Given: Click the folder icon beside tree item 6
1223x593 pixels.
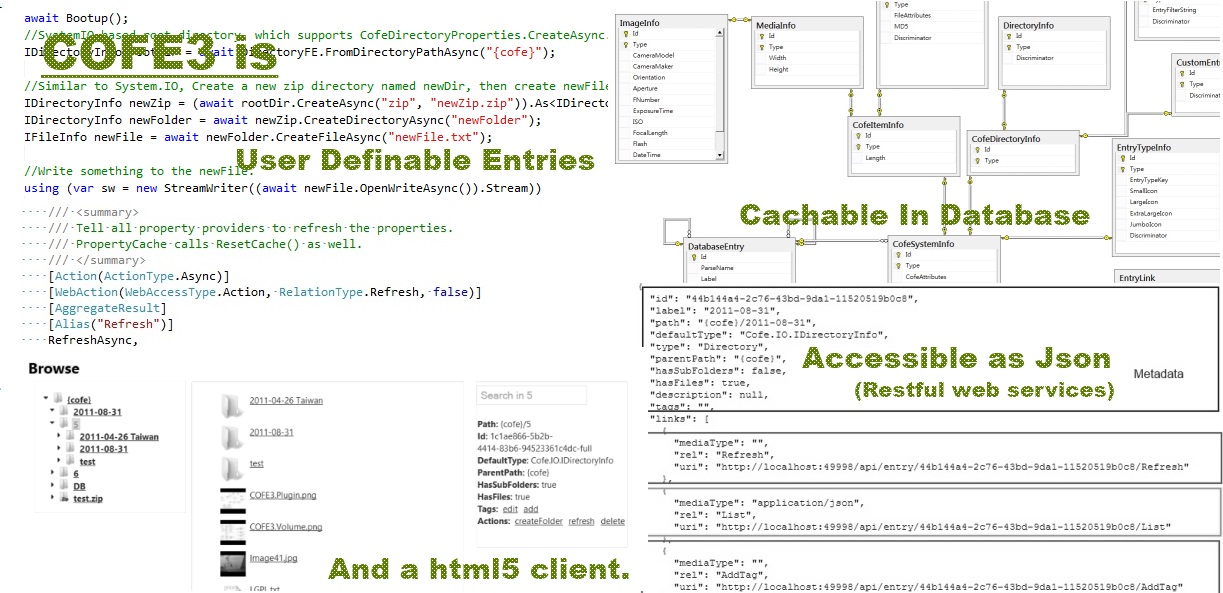Looking at the screenshot, I should tap(64, 472).
